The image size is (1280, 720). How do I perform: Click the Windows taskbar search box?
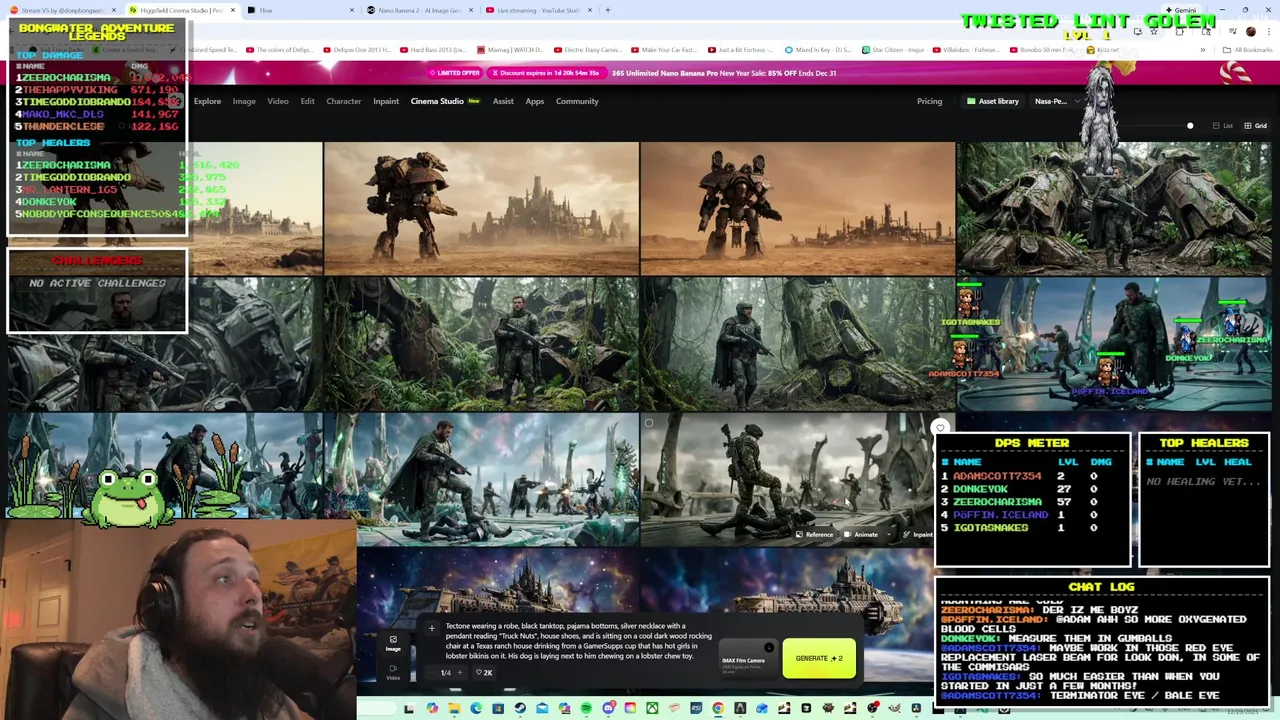(x=378, y=709)
